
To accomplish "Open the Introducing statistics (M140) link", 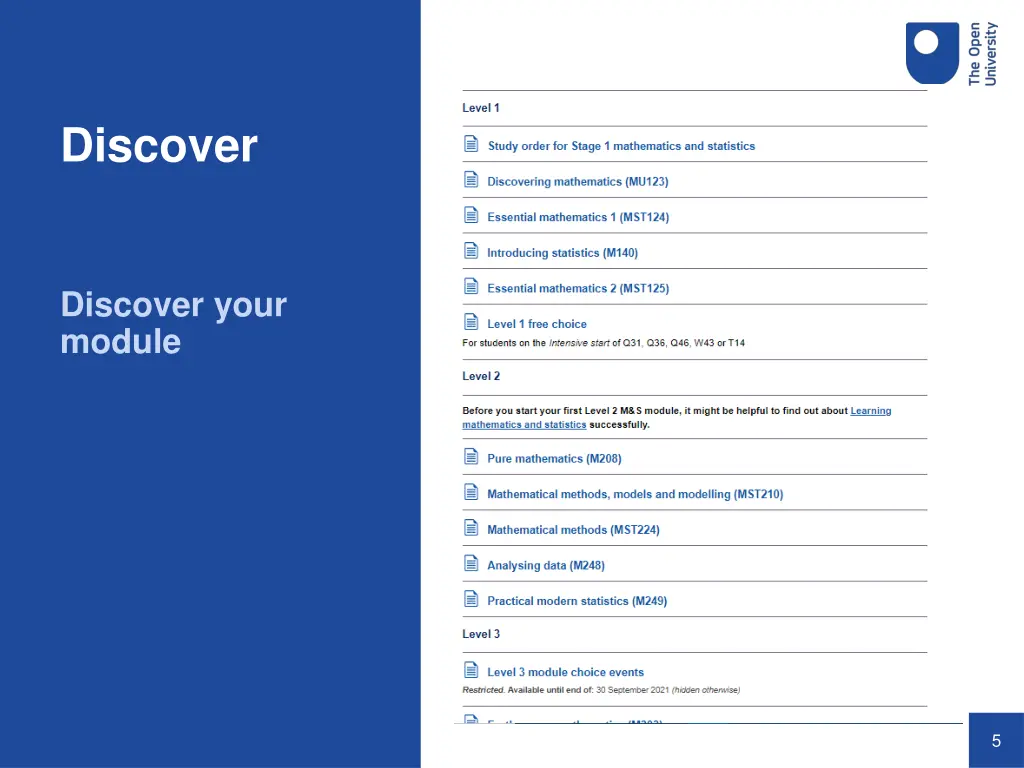I will pyautogui.click(x=562, y=253).
